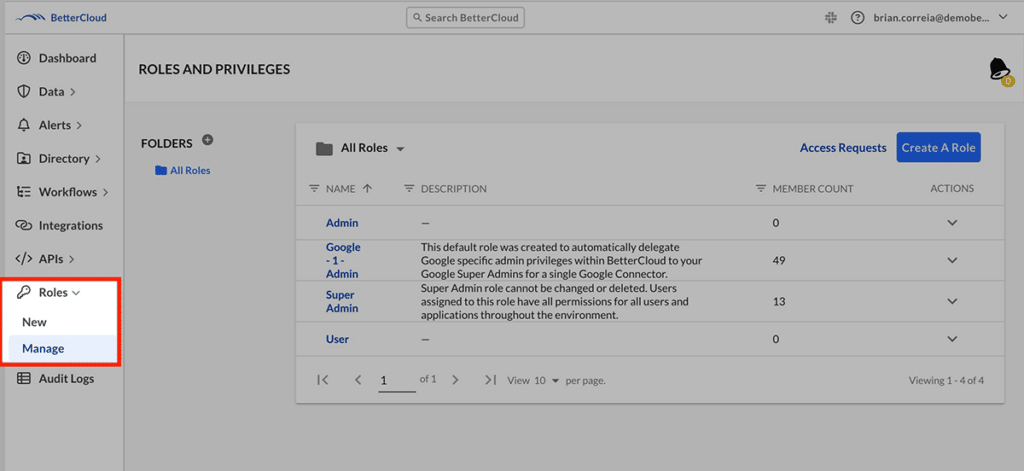Click the Integrations link icon
Image resolution: width=1024 pixels, height=471 pixels.
[24, 225]
